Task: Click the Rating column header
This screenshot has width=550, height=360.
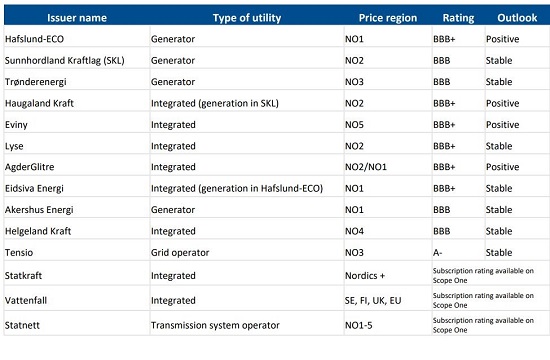Action: [x=458, y=18]
